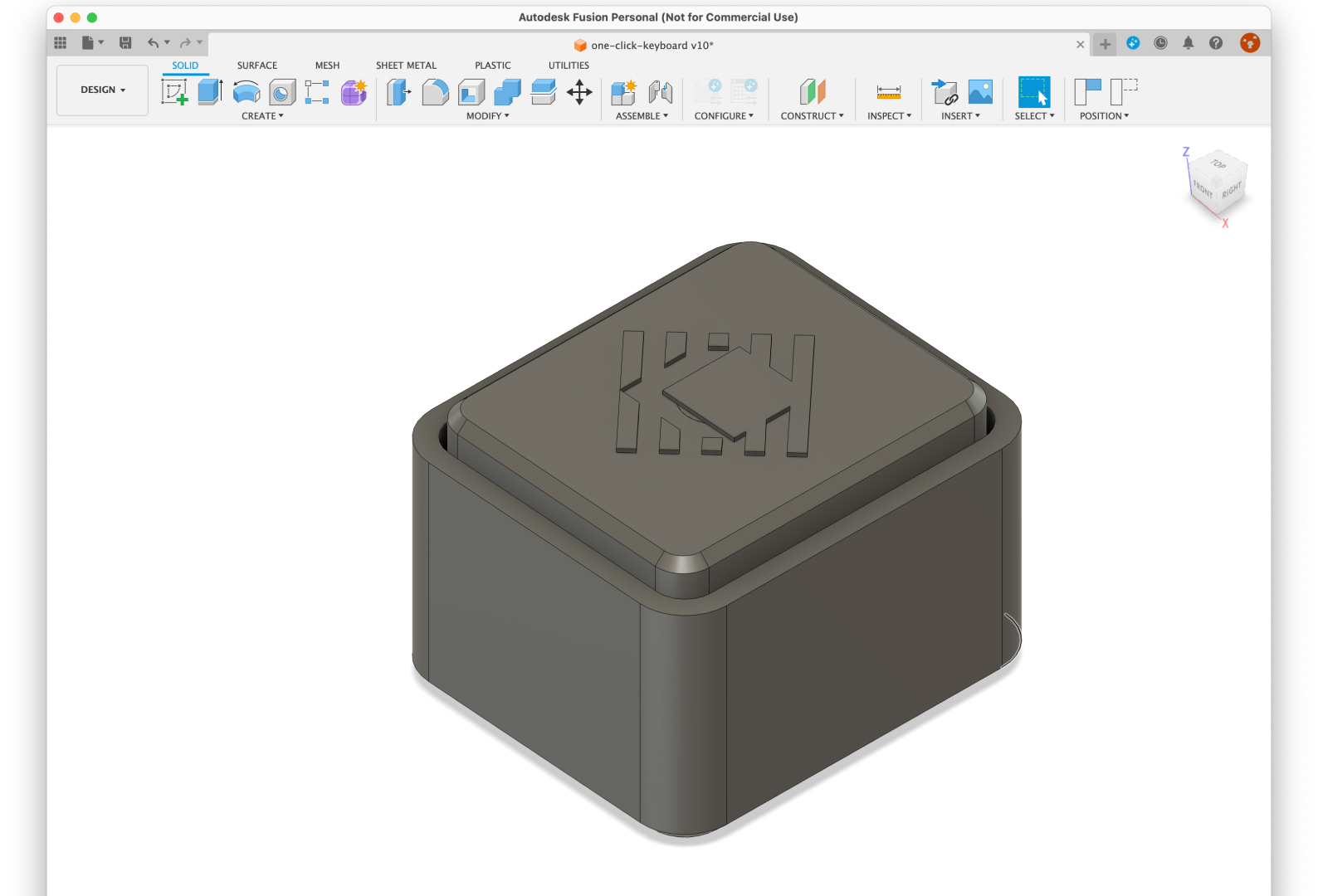This screenshot has height=896, width=1318.
Task: Expand the MODIFY menu dropdown
Action: [x=487, y=116]
